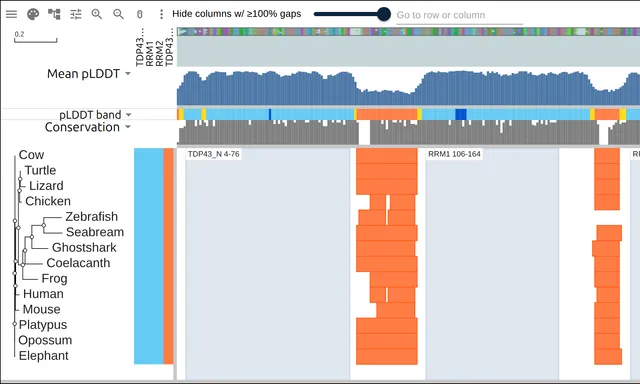Open the vertical three-dot more menu
Screen dimensions: 640x384
coord(161,14)
